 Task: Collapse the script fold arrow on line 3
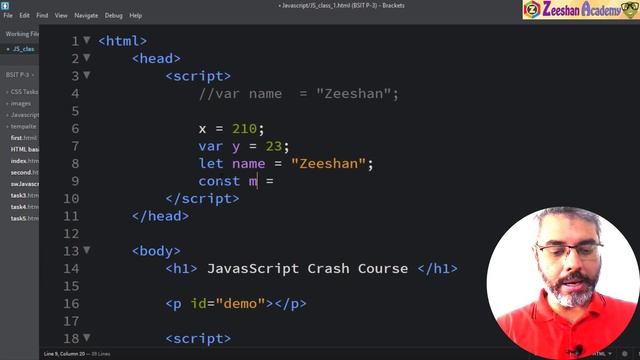point(87,75)
